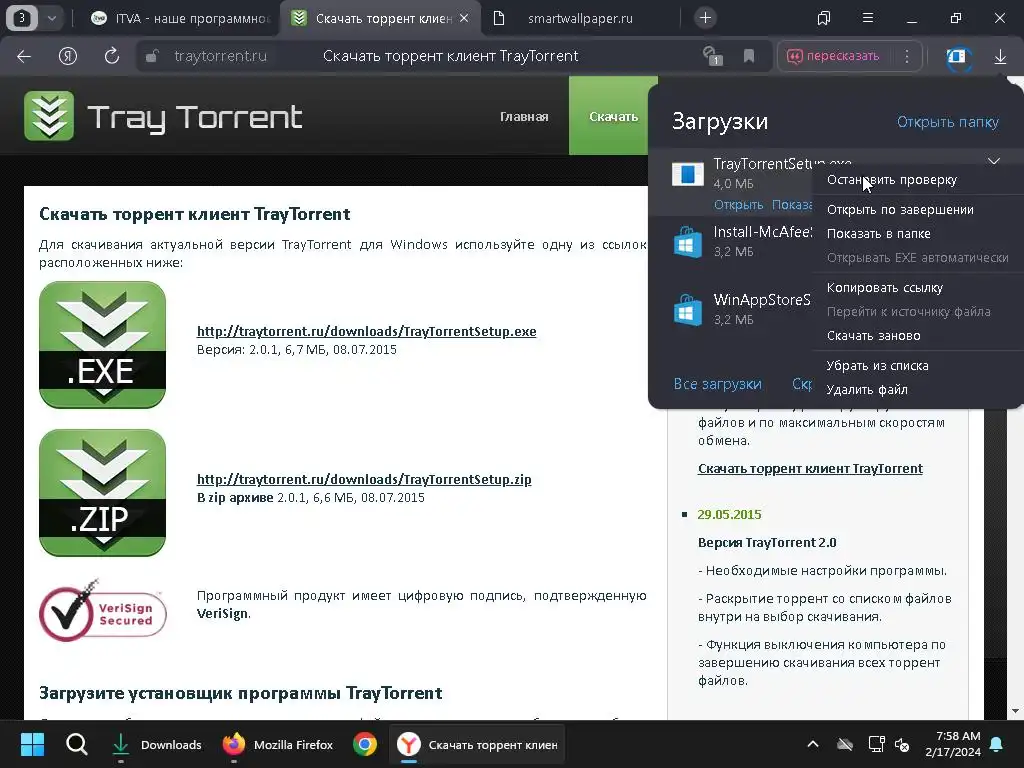The height and width of the screenshot is (768, 1024).
Task: Open the пересказать options three dots
Action: 906,56
